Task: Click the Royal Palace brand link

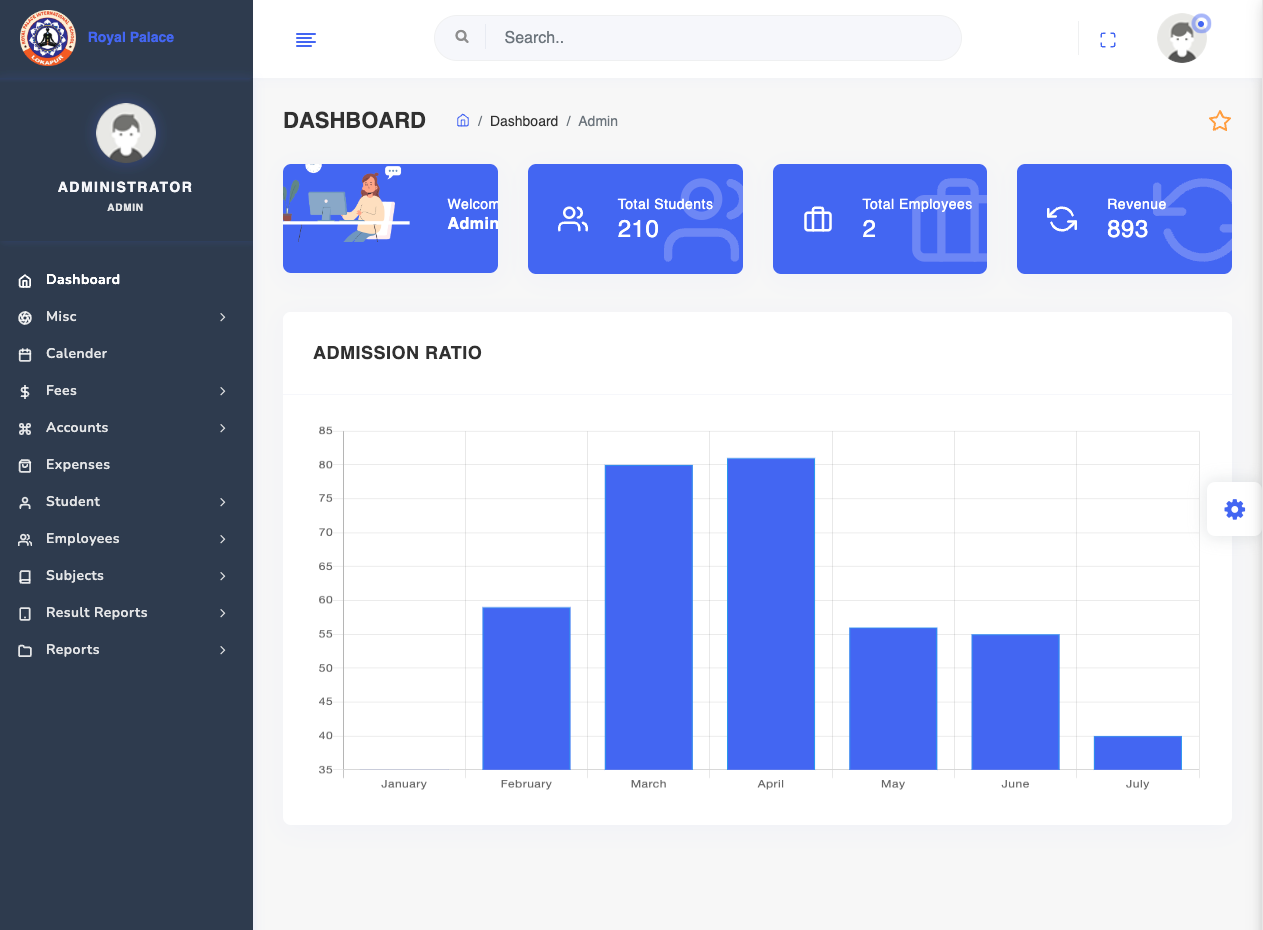Action: (131, 37)
